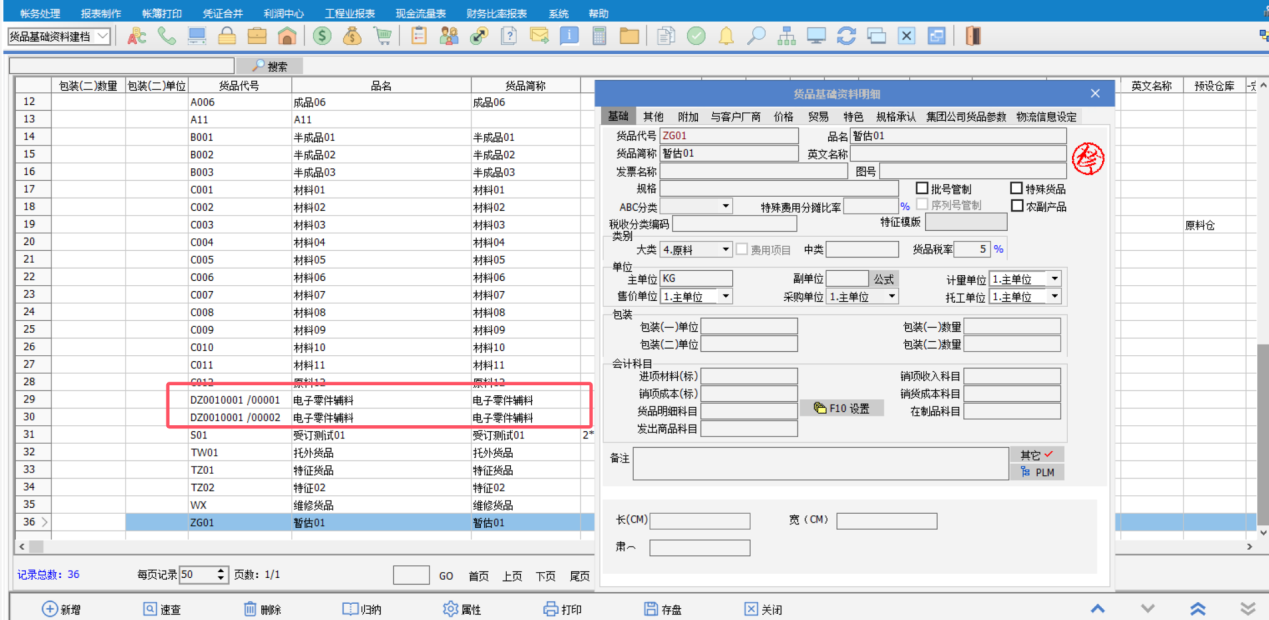1269x620 pixels.
Task: Click the 首页 first page link
Action: click(x=479, y=576)
